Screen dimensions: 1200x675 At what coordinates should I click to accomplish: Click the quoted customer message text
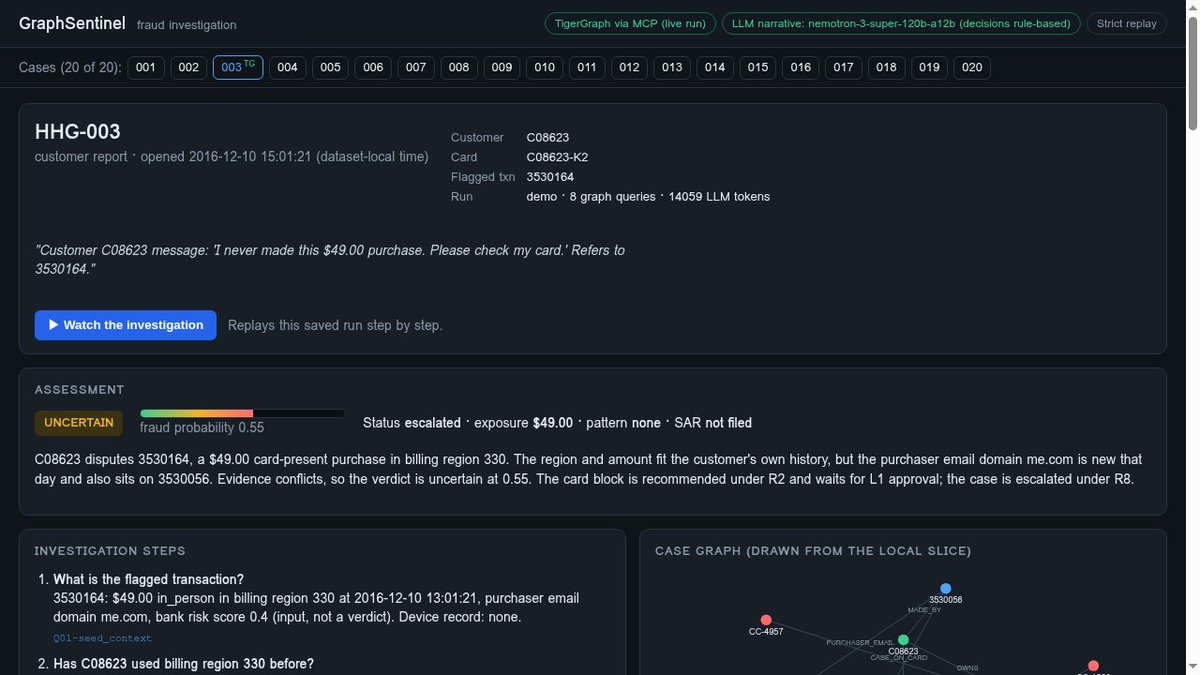(x=330, y=260)
